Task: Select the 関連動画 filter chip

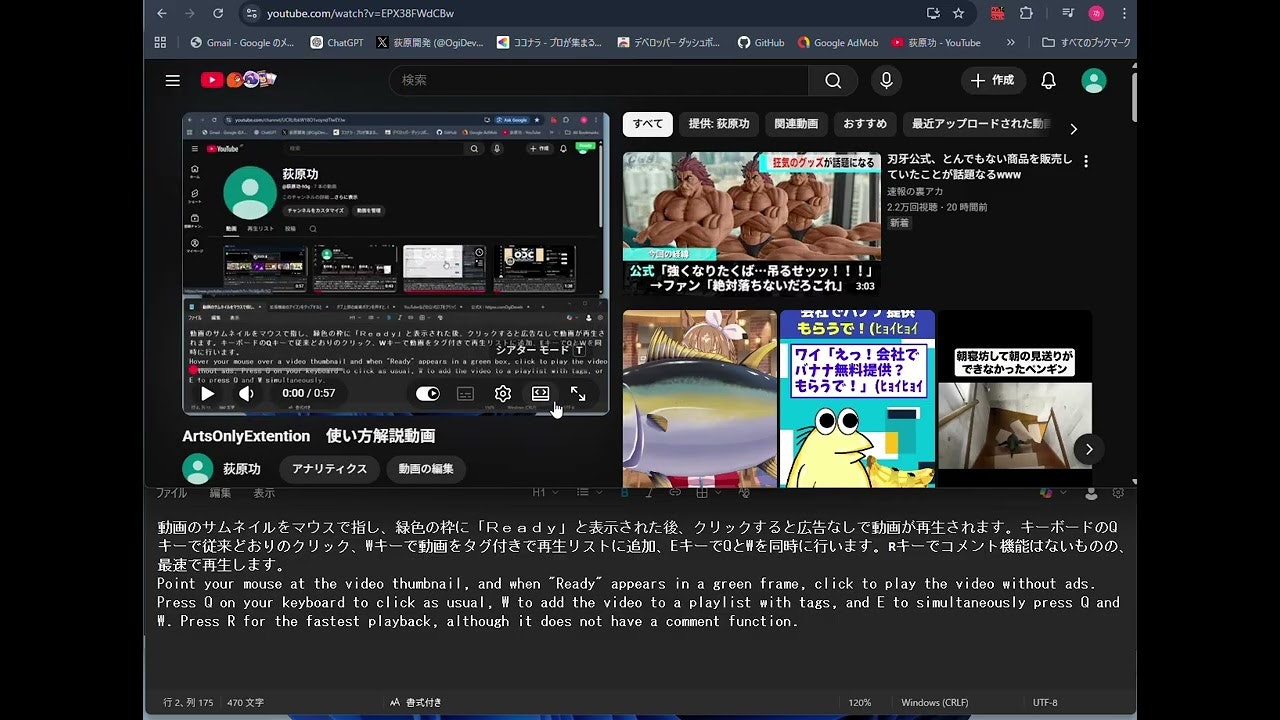Action: [x=796, y=124]
